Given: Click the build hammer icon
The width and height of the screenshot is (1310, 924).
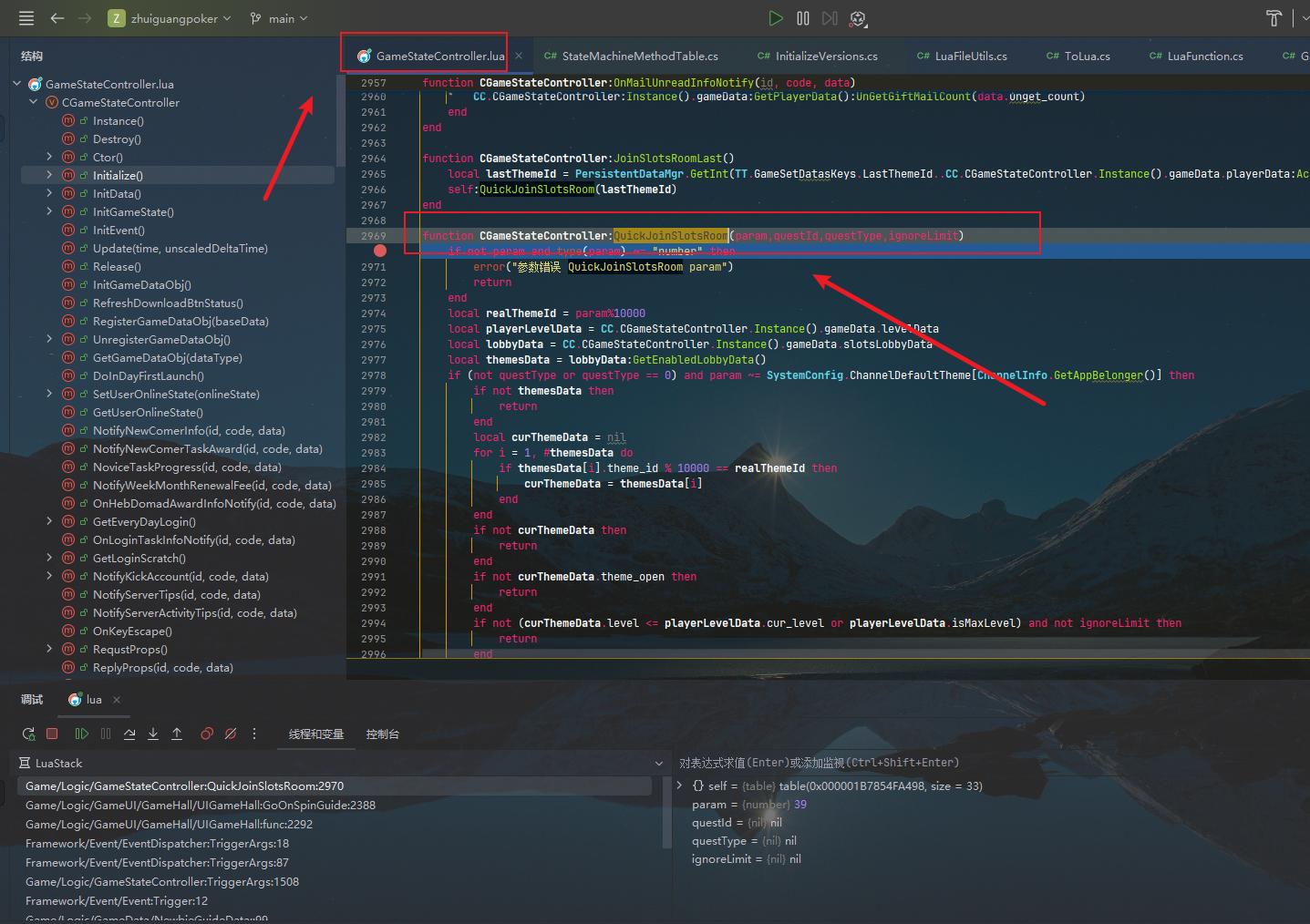Looking at the screenshot, I should 1274,18.
